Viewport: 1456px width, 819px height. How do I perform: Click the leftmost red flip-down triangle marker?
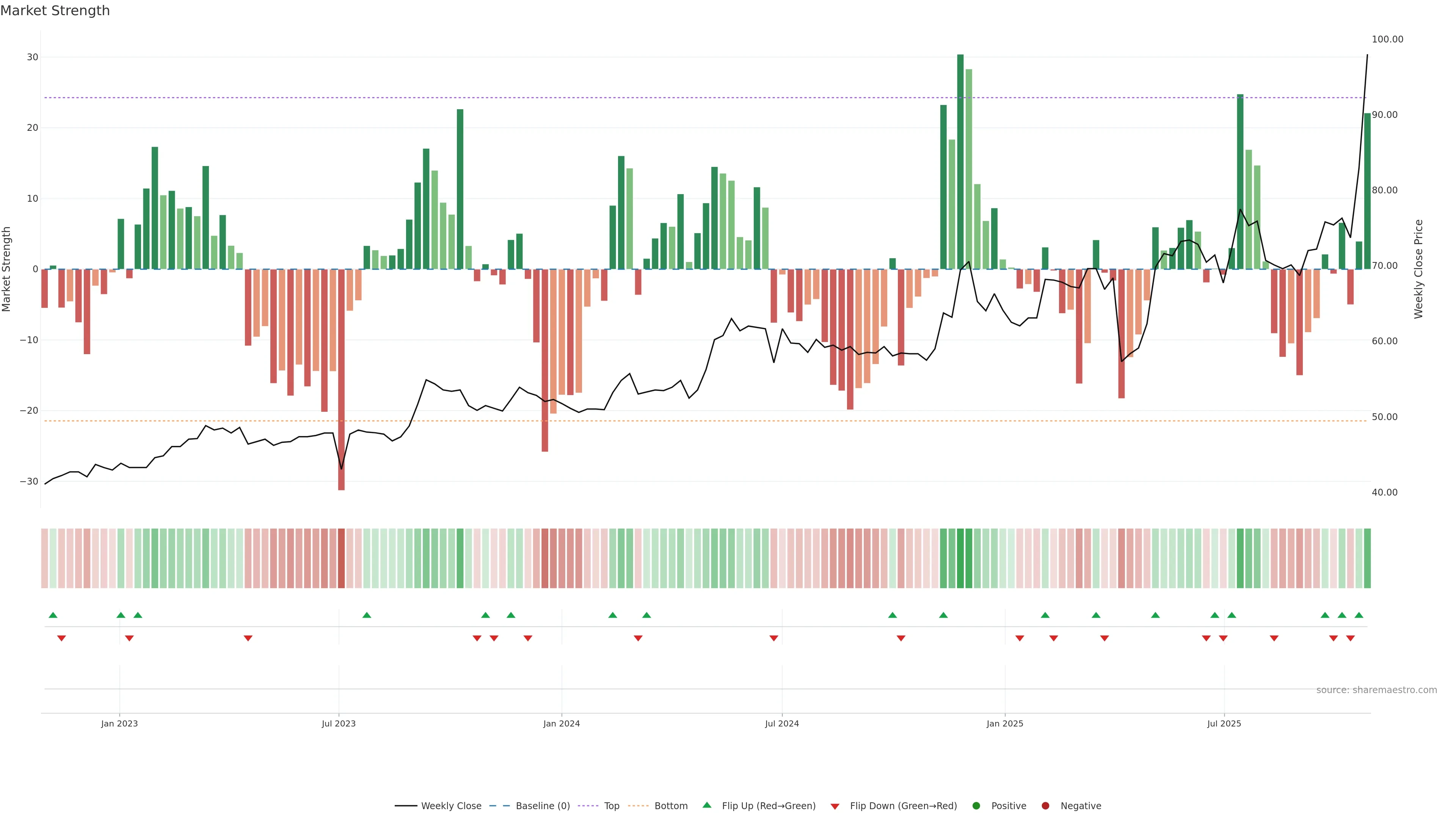click(61, 638)
